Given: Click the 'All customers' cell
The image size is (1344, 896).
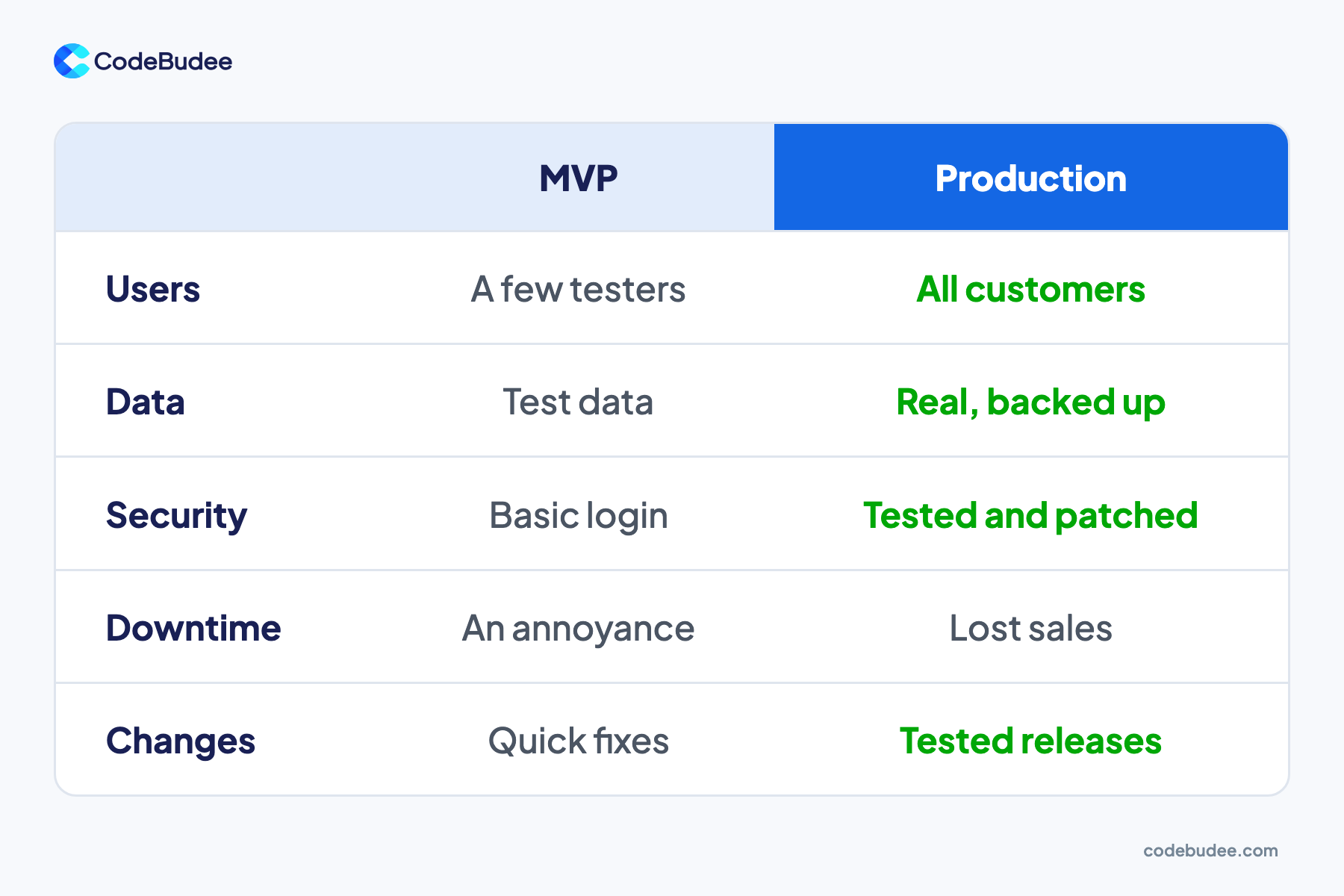Looking at the screenshot, I should click(1031, 289).
